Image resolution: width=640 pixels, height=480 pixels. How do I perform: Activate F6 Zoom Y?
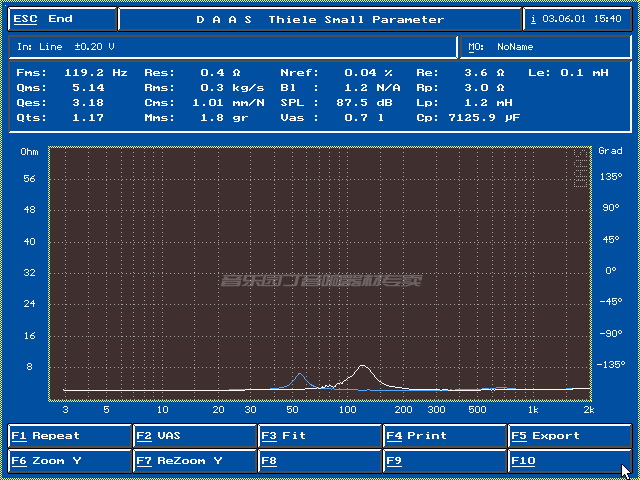click(69, 461)
